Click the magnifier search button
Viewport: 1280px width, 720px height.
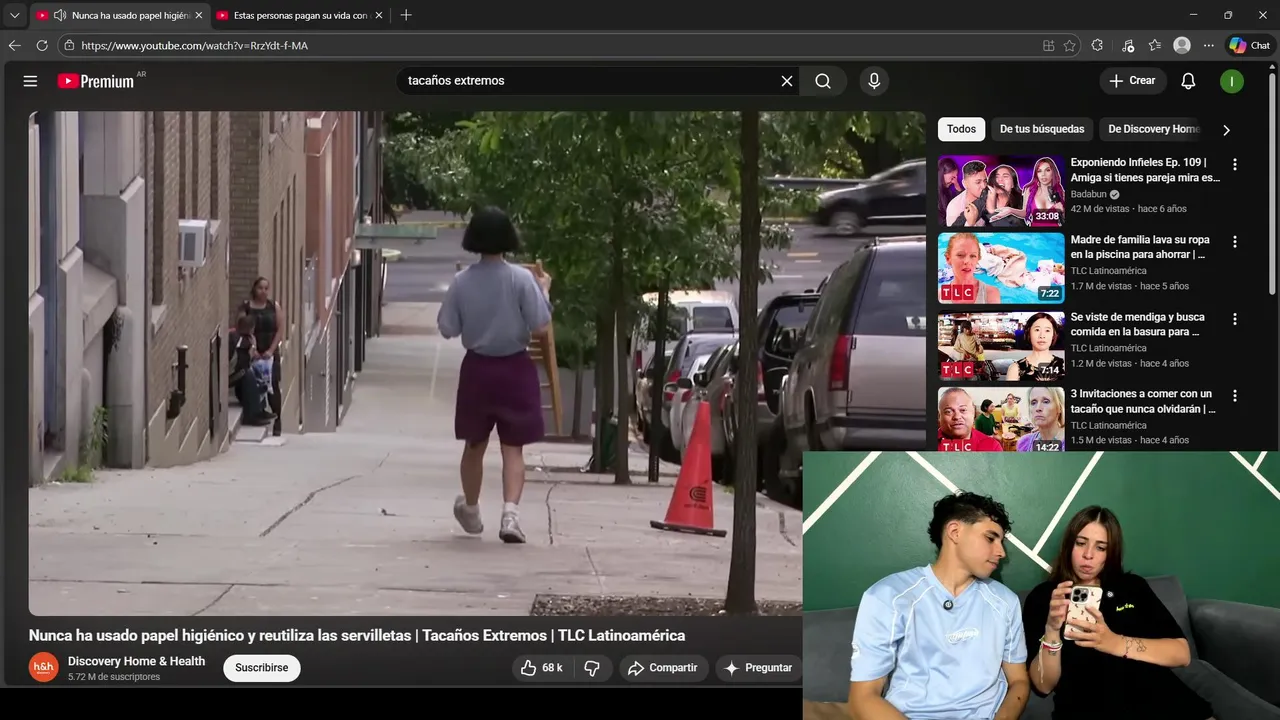coord(823,81)
